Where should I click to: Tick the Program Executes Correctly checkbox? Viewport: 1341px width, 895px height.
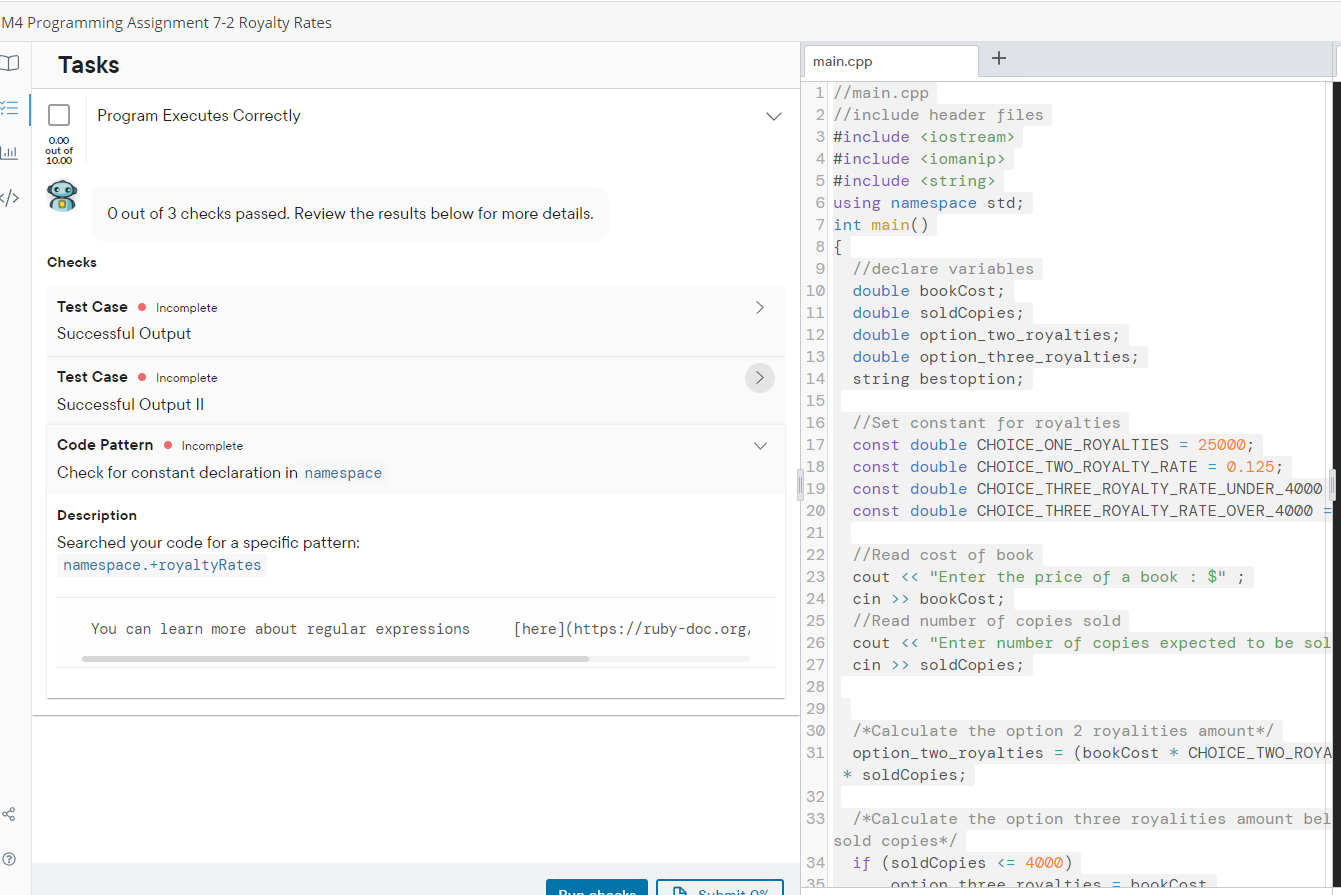(59, 115)
